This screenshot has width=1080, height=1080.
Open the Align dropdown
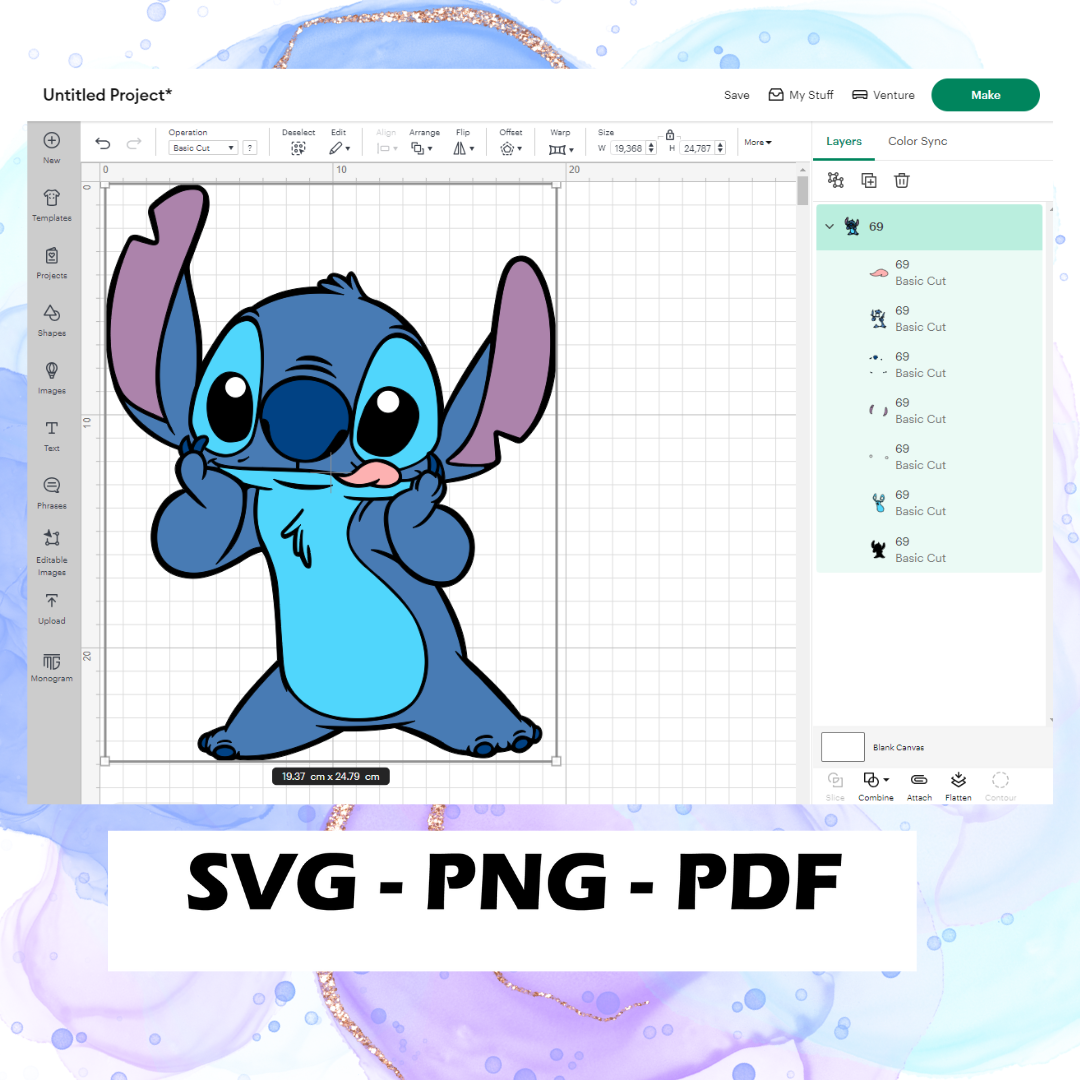[387, 148]
